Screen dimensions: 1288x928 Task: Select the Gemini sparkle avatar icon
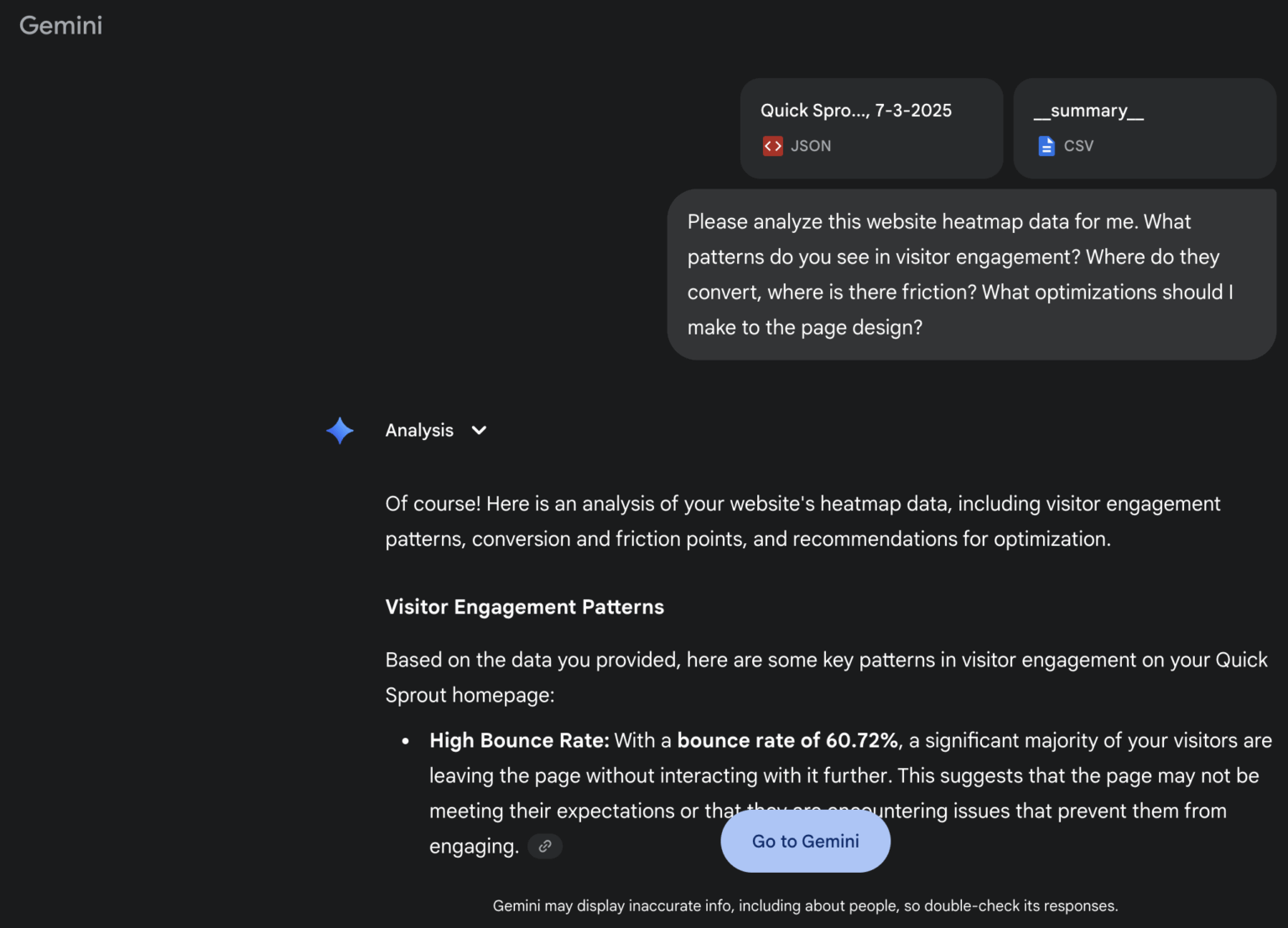click(x=340, y=430)
